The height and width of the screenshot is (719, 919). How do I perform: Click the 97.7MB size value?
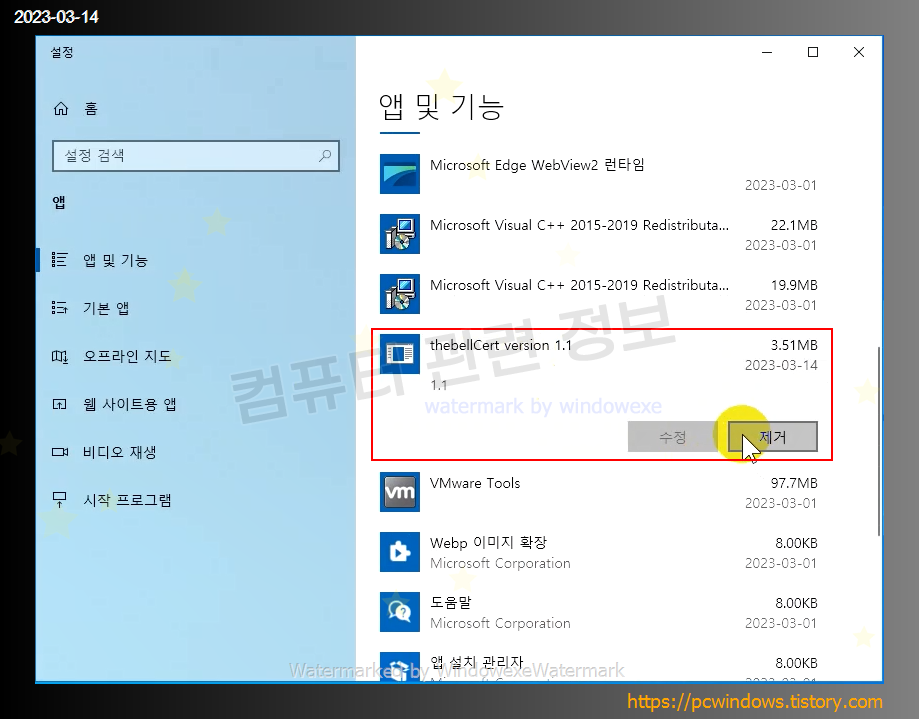794,483
